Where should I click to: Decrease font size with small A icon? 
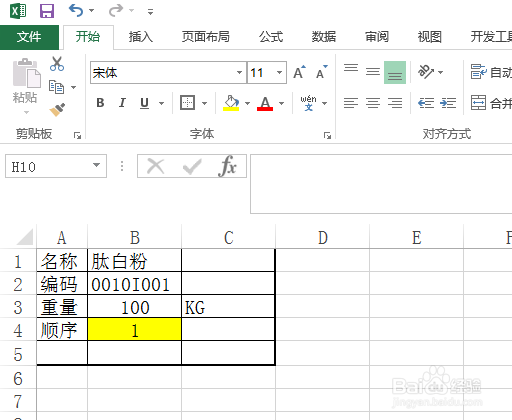(322, 72)
